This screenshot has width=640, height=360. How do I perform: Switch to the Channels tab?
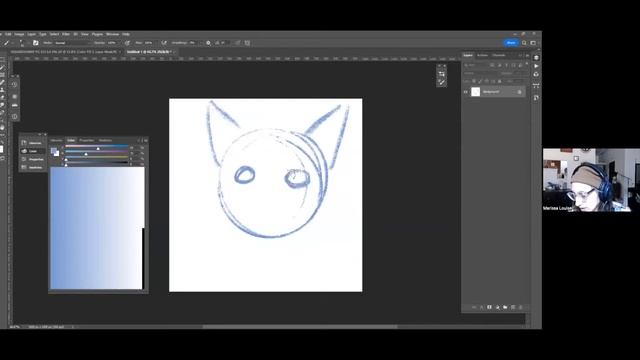[x=498, y=55]
